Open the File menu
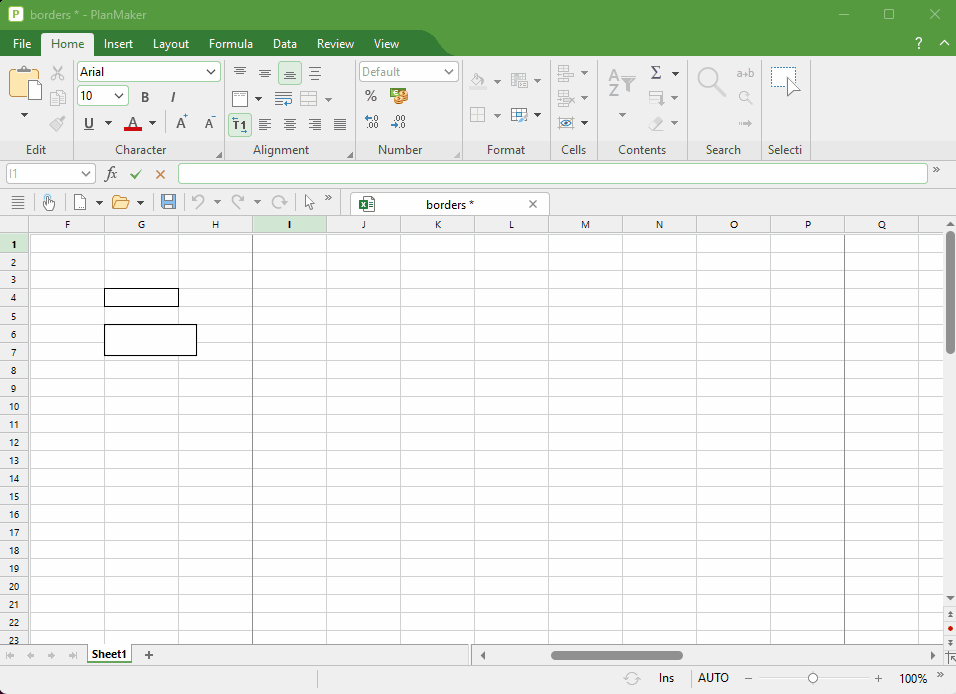The width and height of the screenshot is (956, 694). coord(22,44)
